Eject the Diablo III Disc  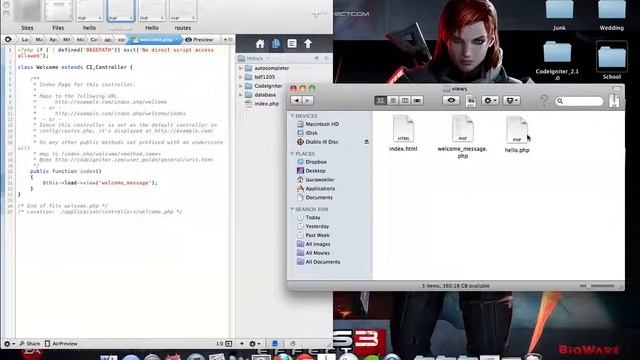click(367, 142)
